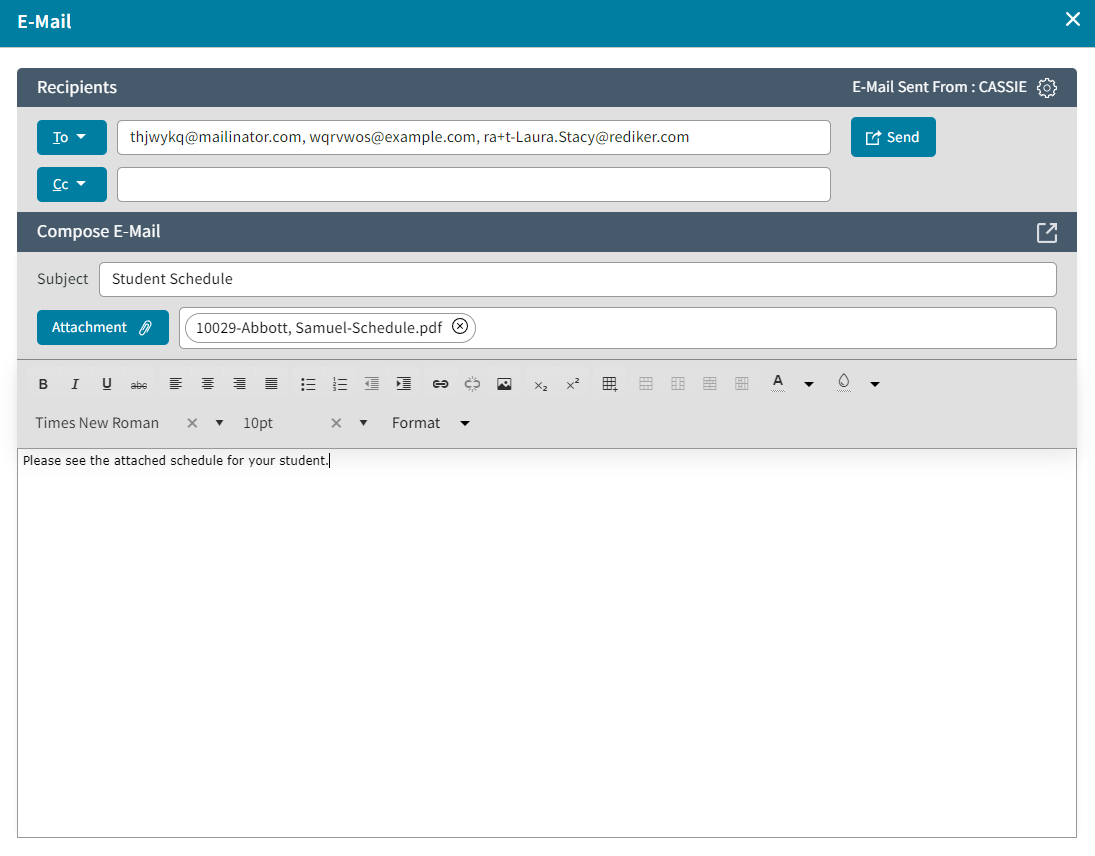Apply Strikethrough formatting
Screen dimensions: 1095x856
pos(139,384)
